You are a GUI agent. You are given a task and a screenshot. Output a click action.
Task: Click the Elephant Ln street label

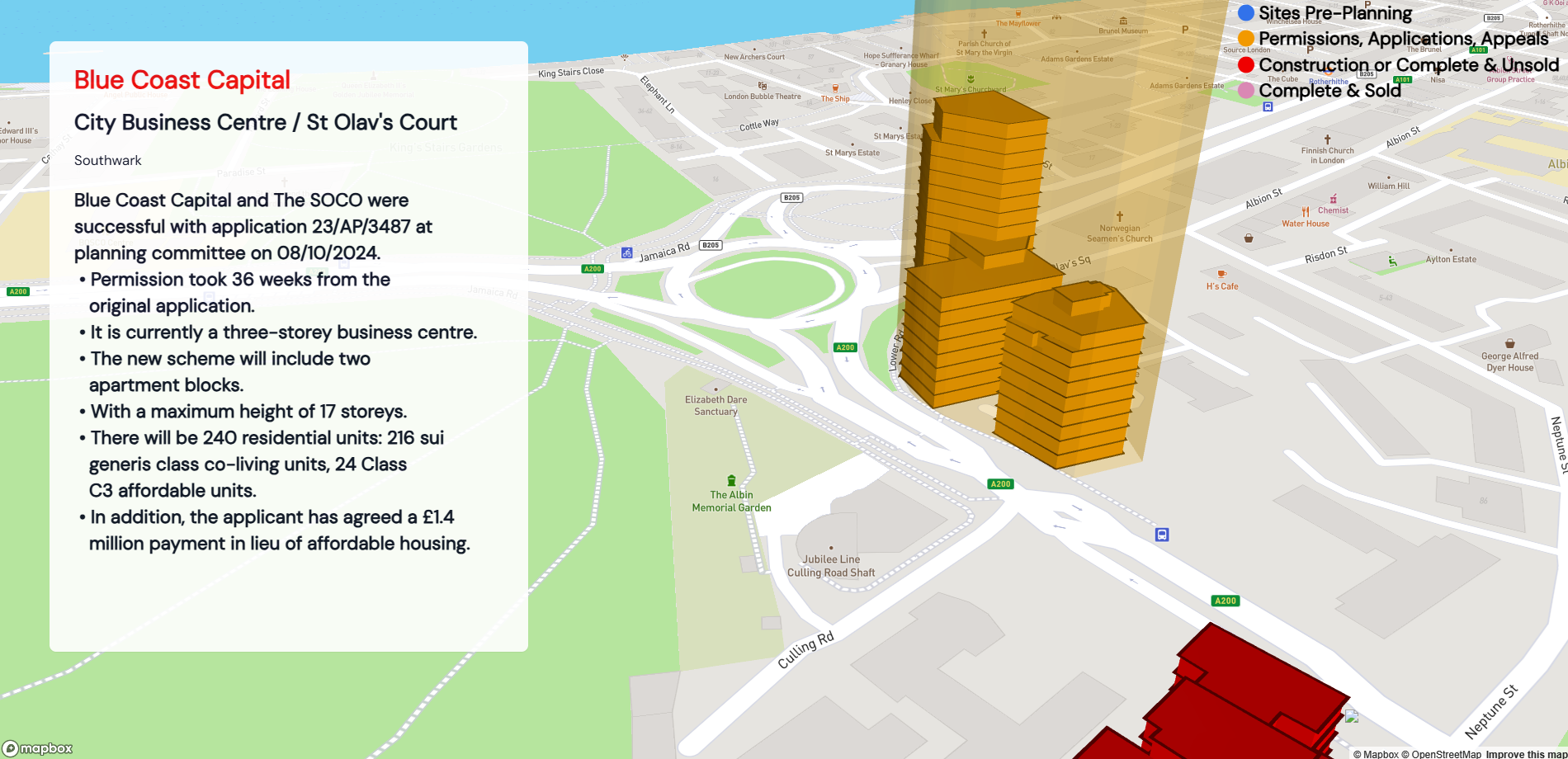click(x=658, y=94)
